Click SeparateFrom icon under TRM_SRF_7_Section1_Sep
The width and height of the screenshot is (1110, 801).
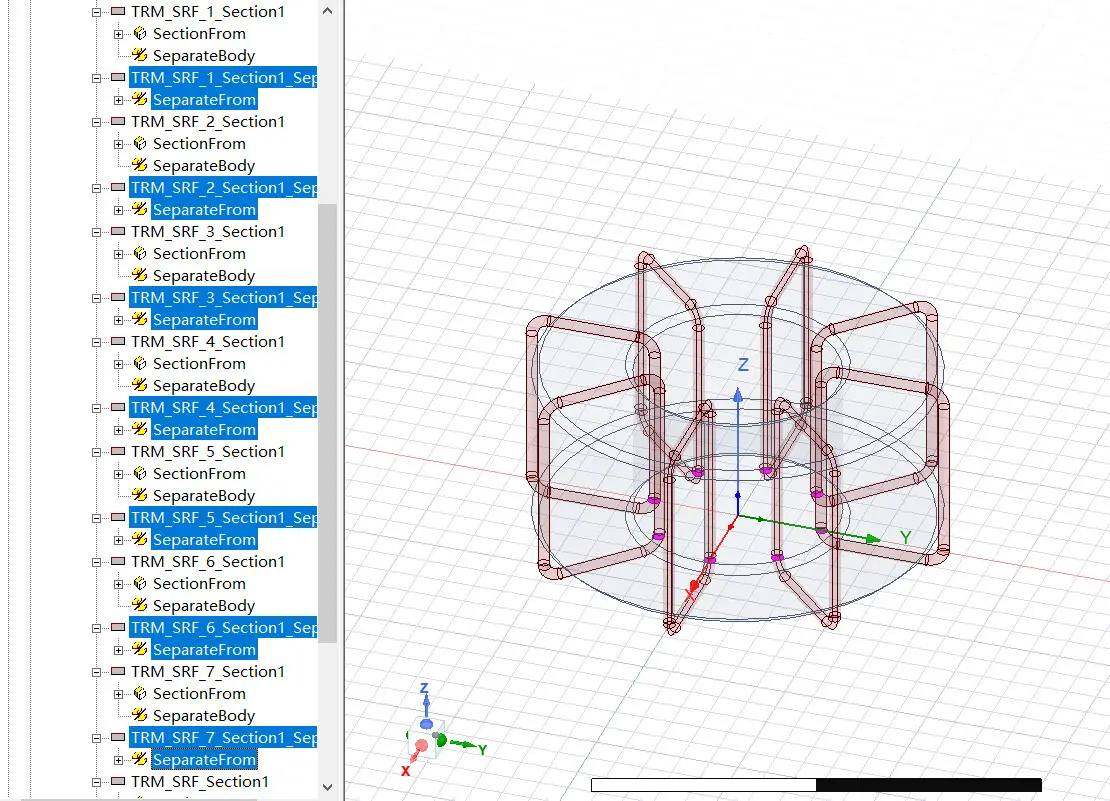pyautogui.click(x=140, y=759)
